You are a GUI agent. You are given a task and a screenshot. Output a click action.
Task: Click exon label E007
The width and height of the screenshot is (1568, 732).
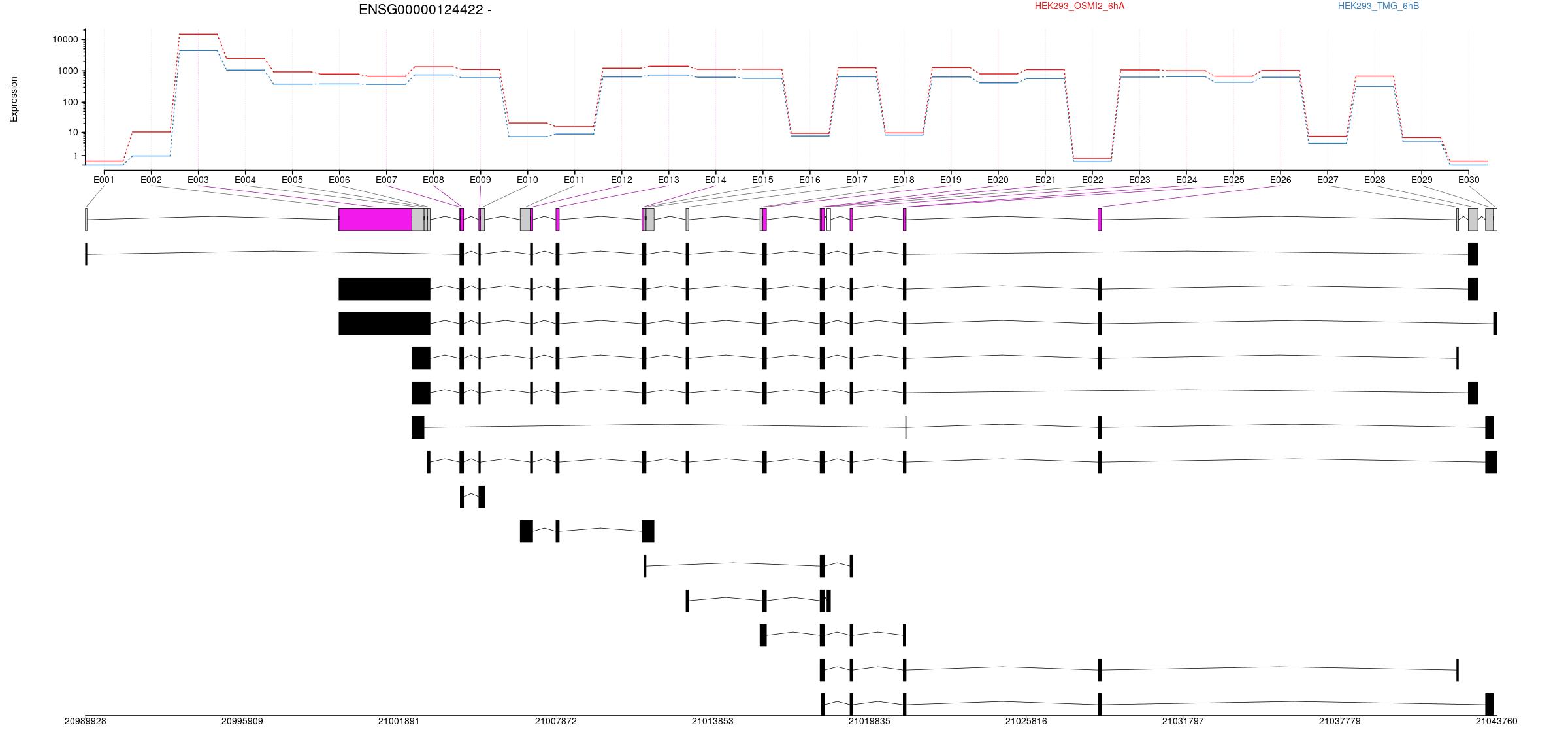pyautogui.click(x=386, y=180)
